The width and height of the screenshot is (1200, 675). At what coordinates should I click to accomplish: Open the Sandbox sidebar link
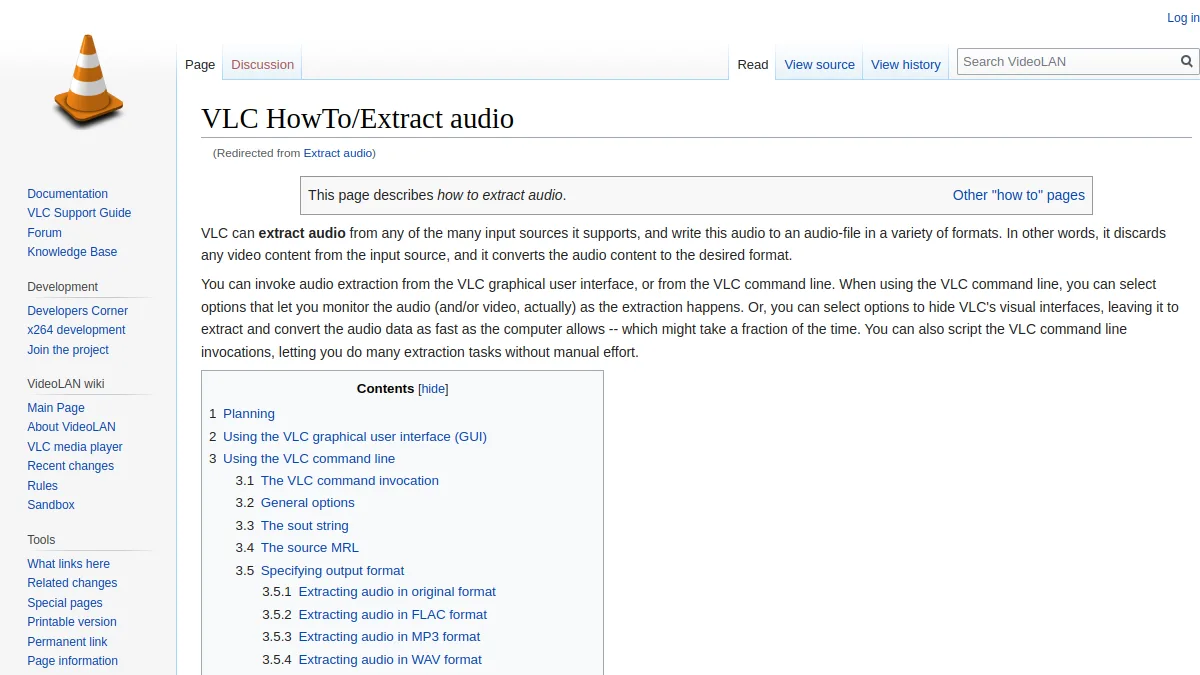coord(51,505)
